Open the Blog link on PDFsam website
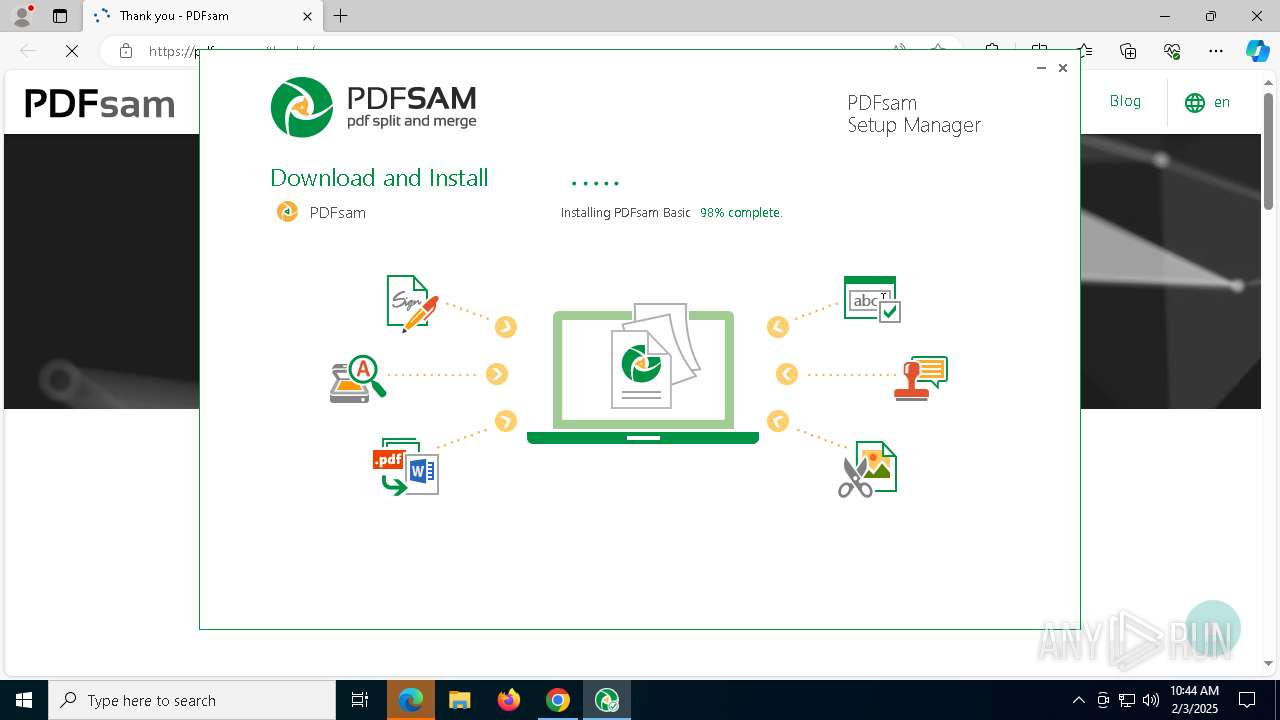The height and width of the screenshot is (720, 1280). [1125, 101]
